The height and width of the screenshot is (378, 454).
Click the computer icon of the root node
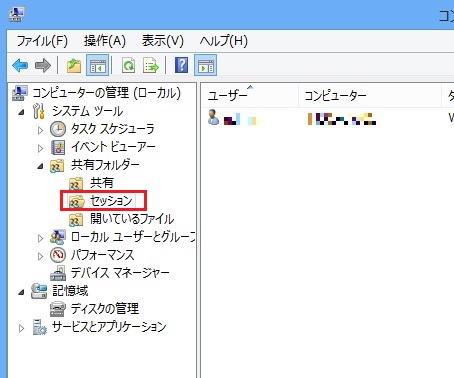[20, 93]
